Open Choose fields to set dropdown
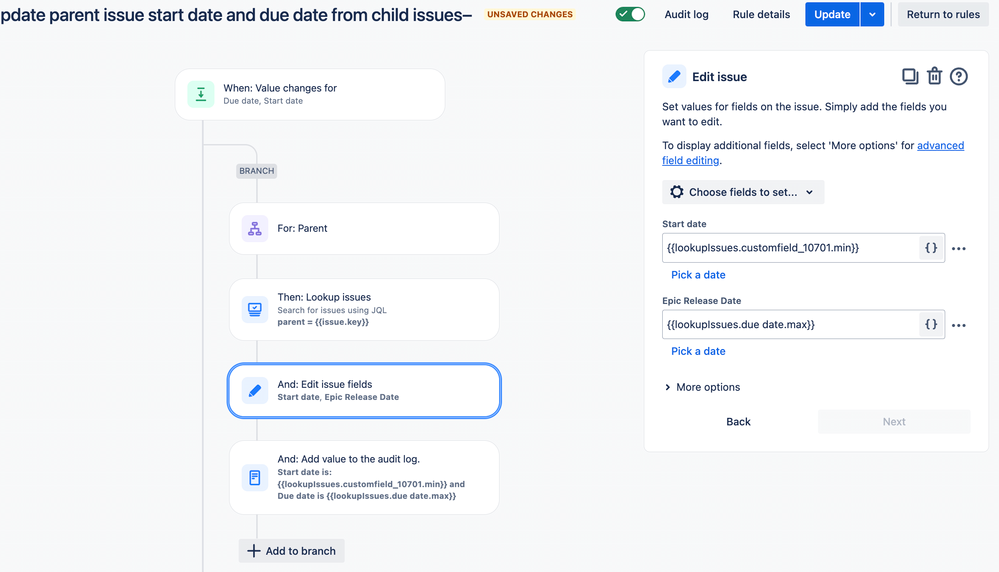The width and height of the screenshot is (999, 572). (x=743, y=192)
